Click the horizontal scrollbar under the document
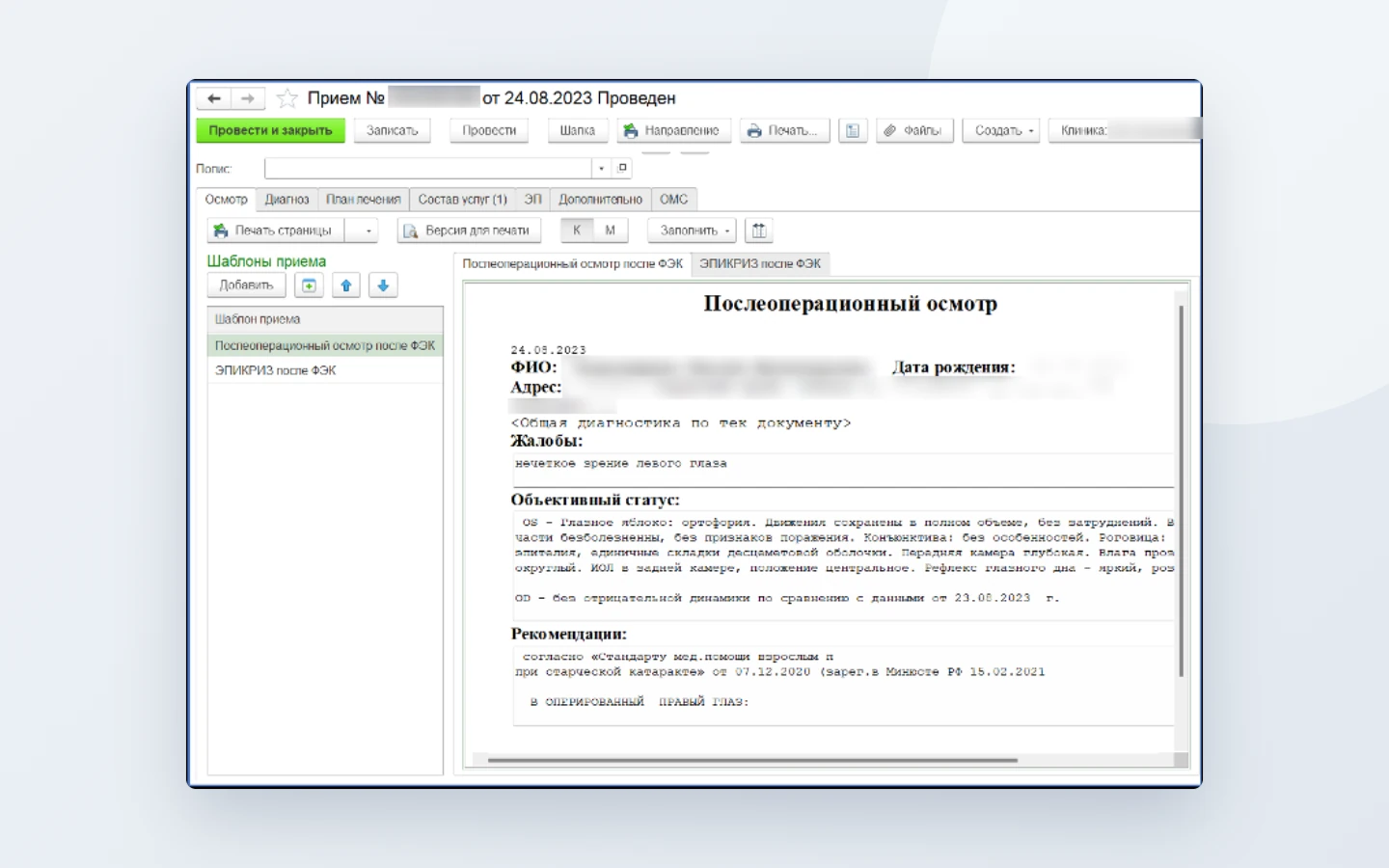1389x868 pixels. 752,760
